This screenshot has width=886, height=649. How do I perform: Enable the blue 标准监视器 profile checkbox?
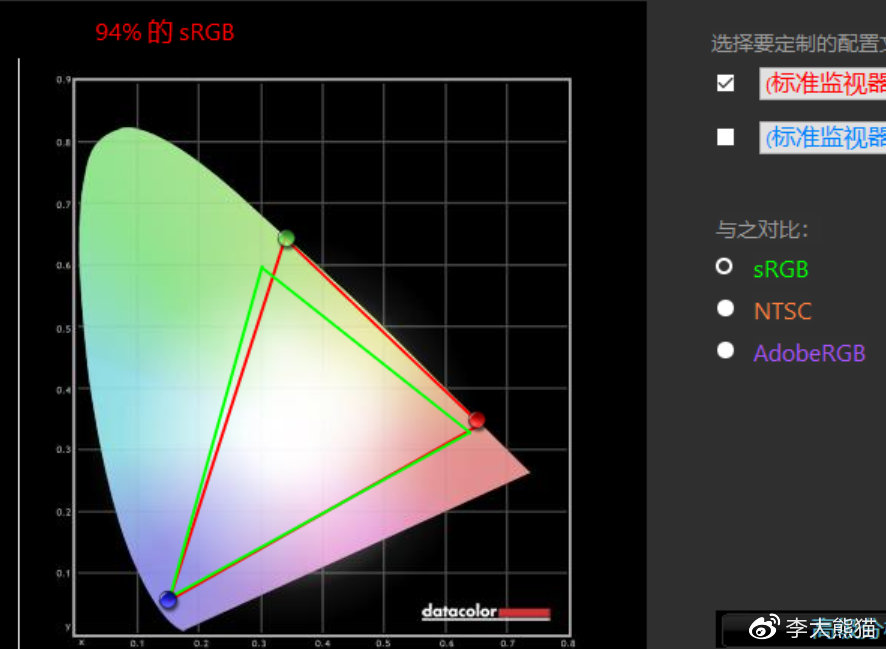[x=726, y=137]
